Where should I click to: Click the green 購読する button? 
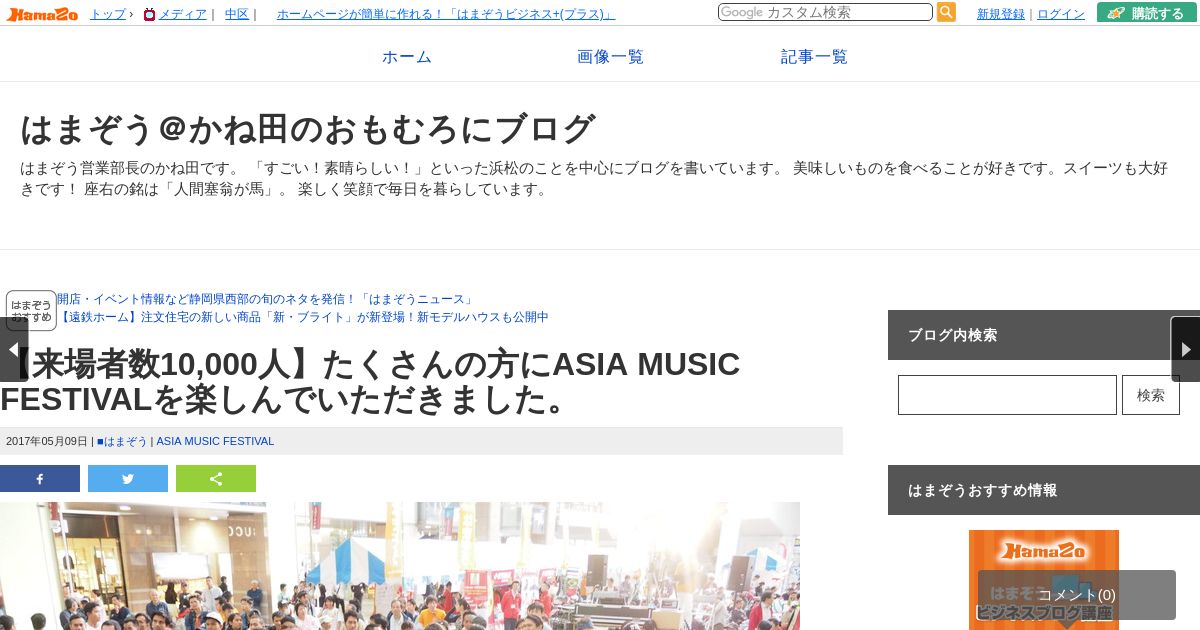point(1147,13)
